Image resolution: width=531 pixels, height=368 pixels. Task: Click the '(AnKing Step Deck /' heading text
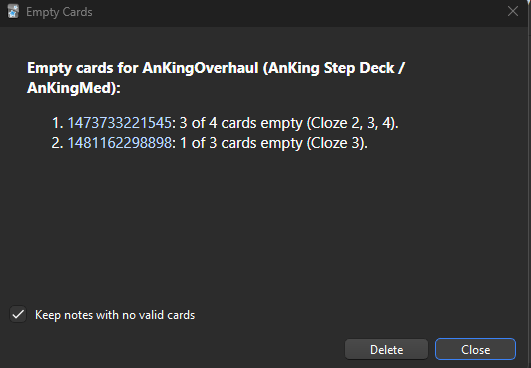[334, 68]
